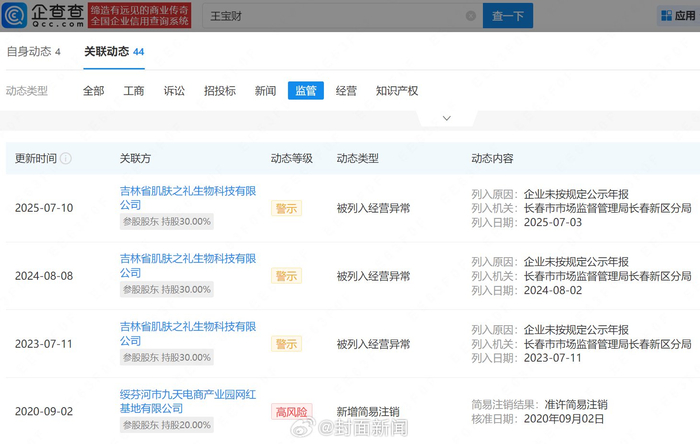Click the 参股股东 持股20.00% tag

[x=167, y=425]
